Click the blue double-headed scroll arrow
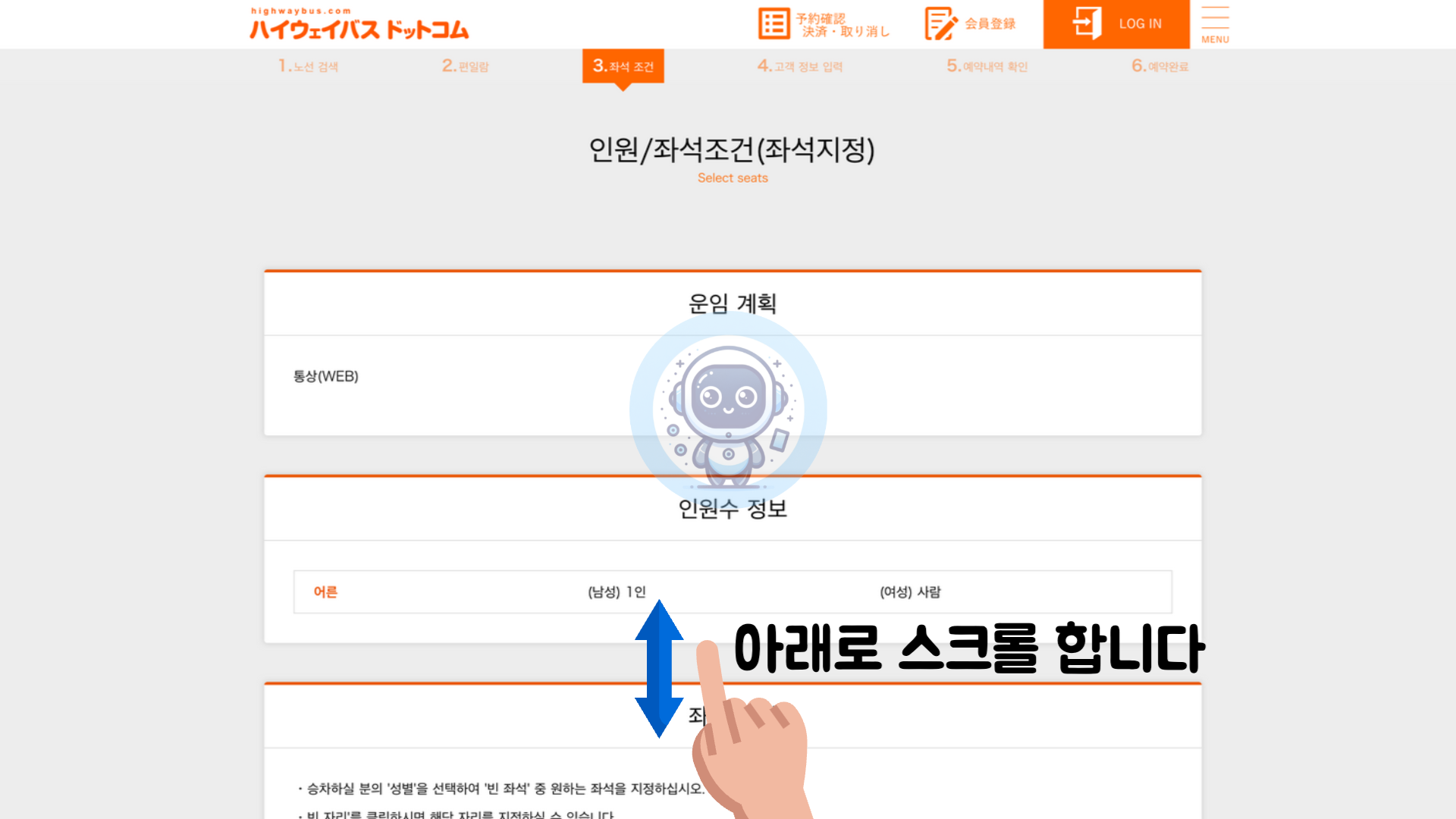The width and height of the screenshot is (1456, 819). pyautogui.click(x=659, y=667)
